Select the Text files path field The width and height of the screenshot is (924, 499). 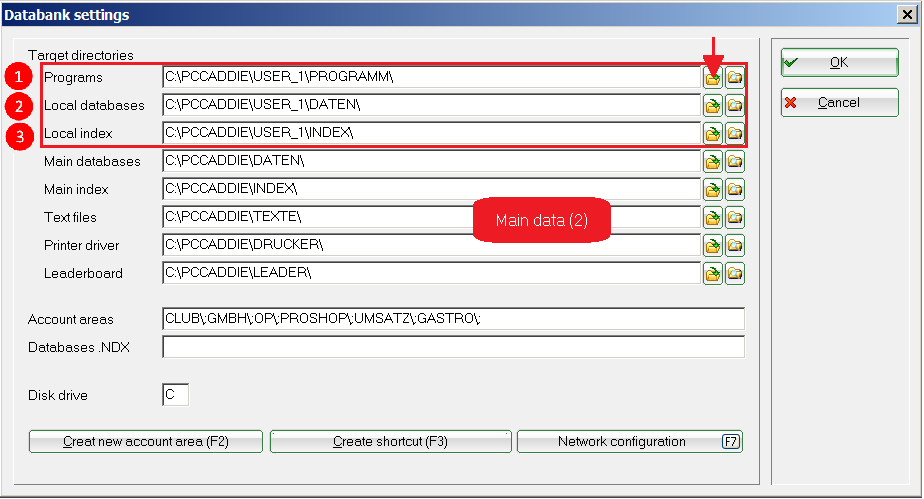(x=431, y=217)
